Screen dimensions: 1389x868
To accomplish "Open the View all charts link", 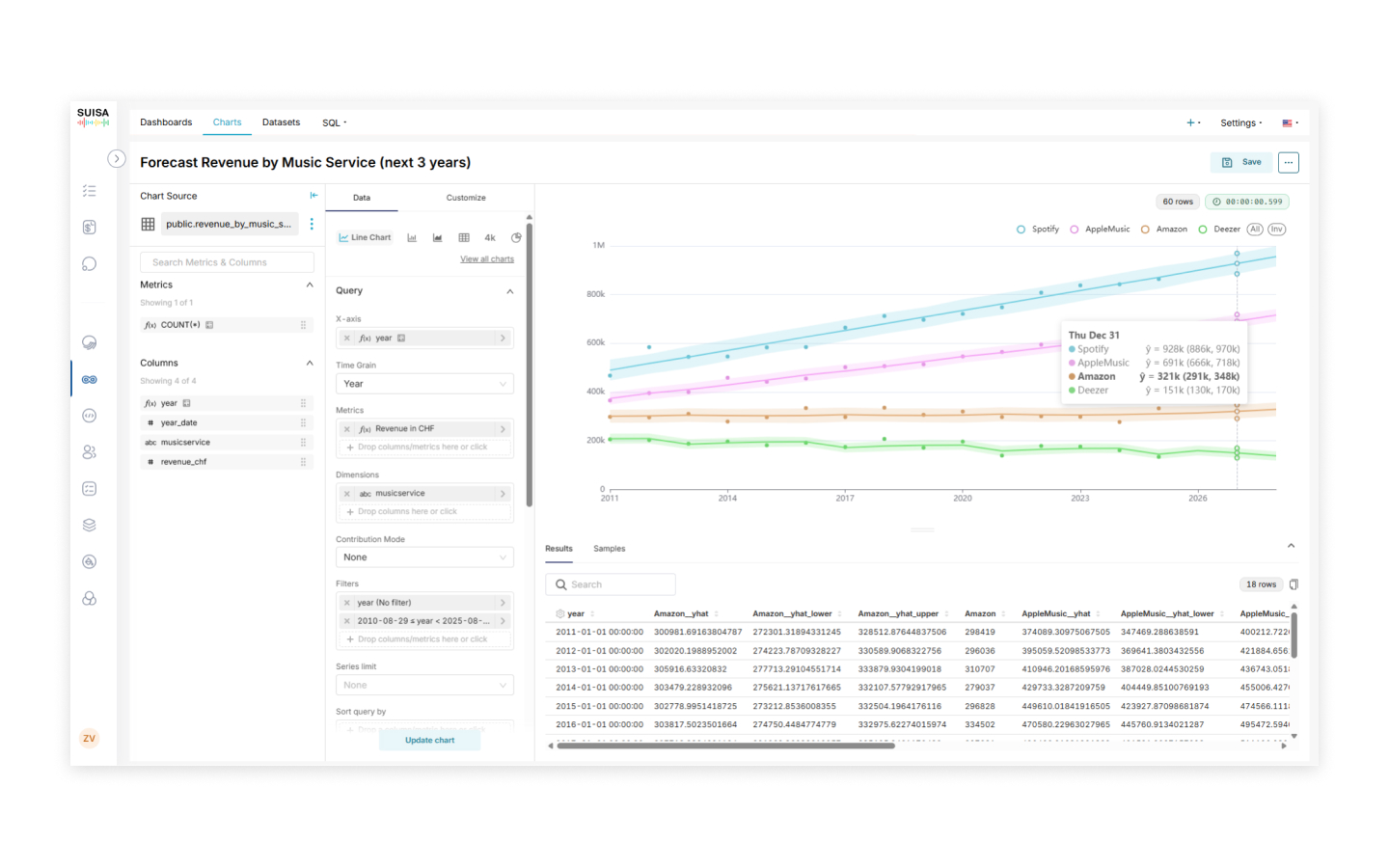I will 487,259.
